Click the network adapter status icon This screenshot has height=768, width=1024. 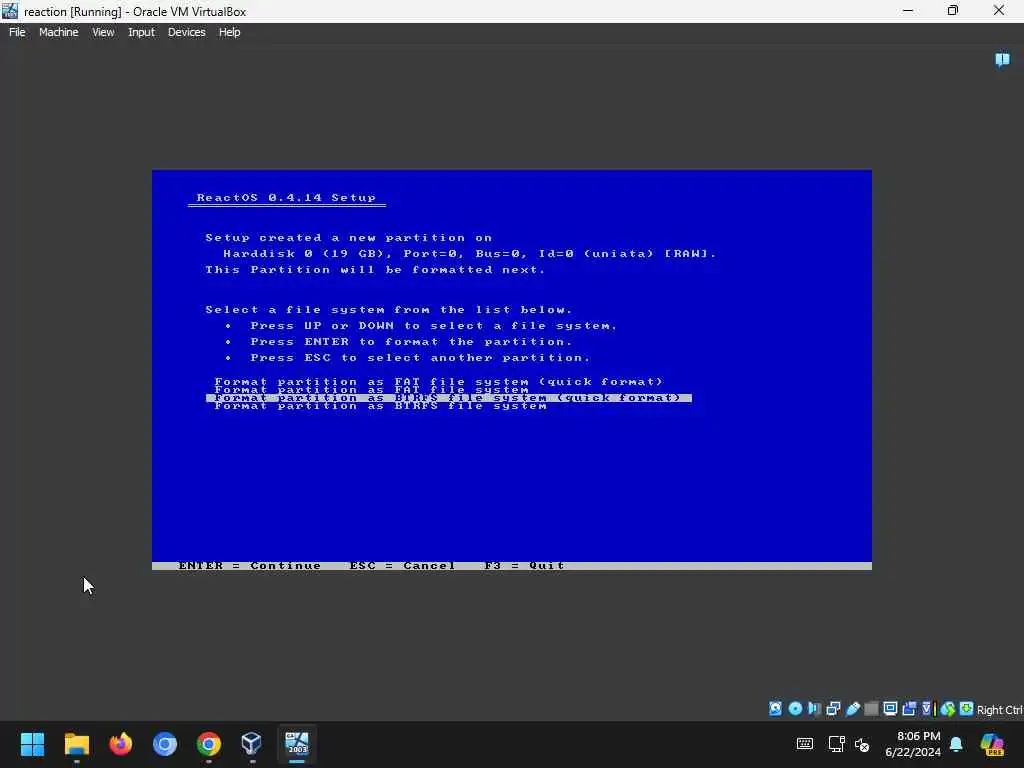click(x=833, y=709)
